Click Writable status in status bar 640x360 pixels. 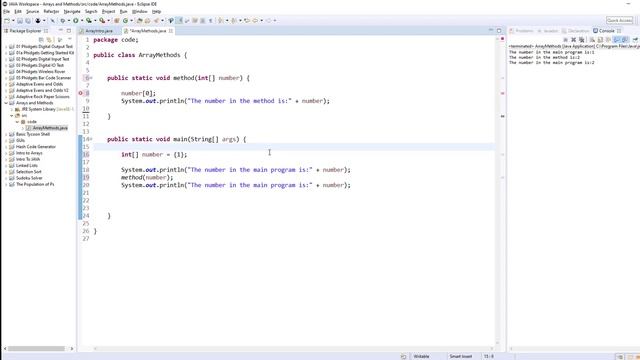(x=421, y=356)
